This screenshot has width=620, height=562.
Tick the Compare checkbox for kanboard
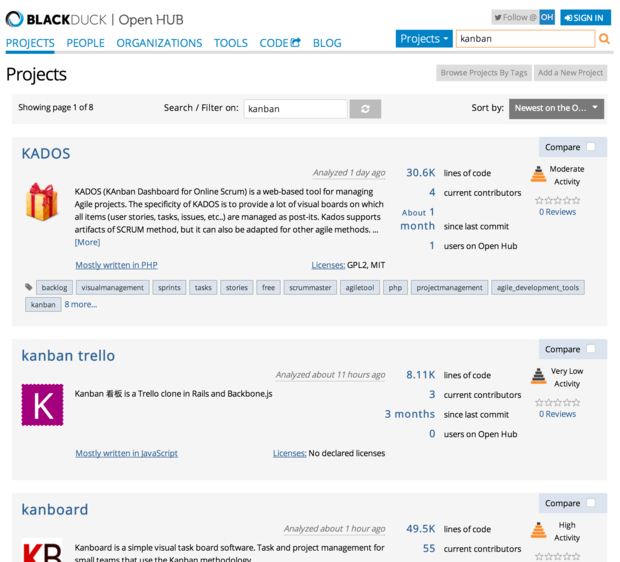click(591, 503)
